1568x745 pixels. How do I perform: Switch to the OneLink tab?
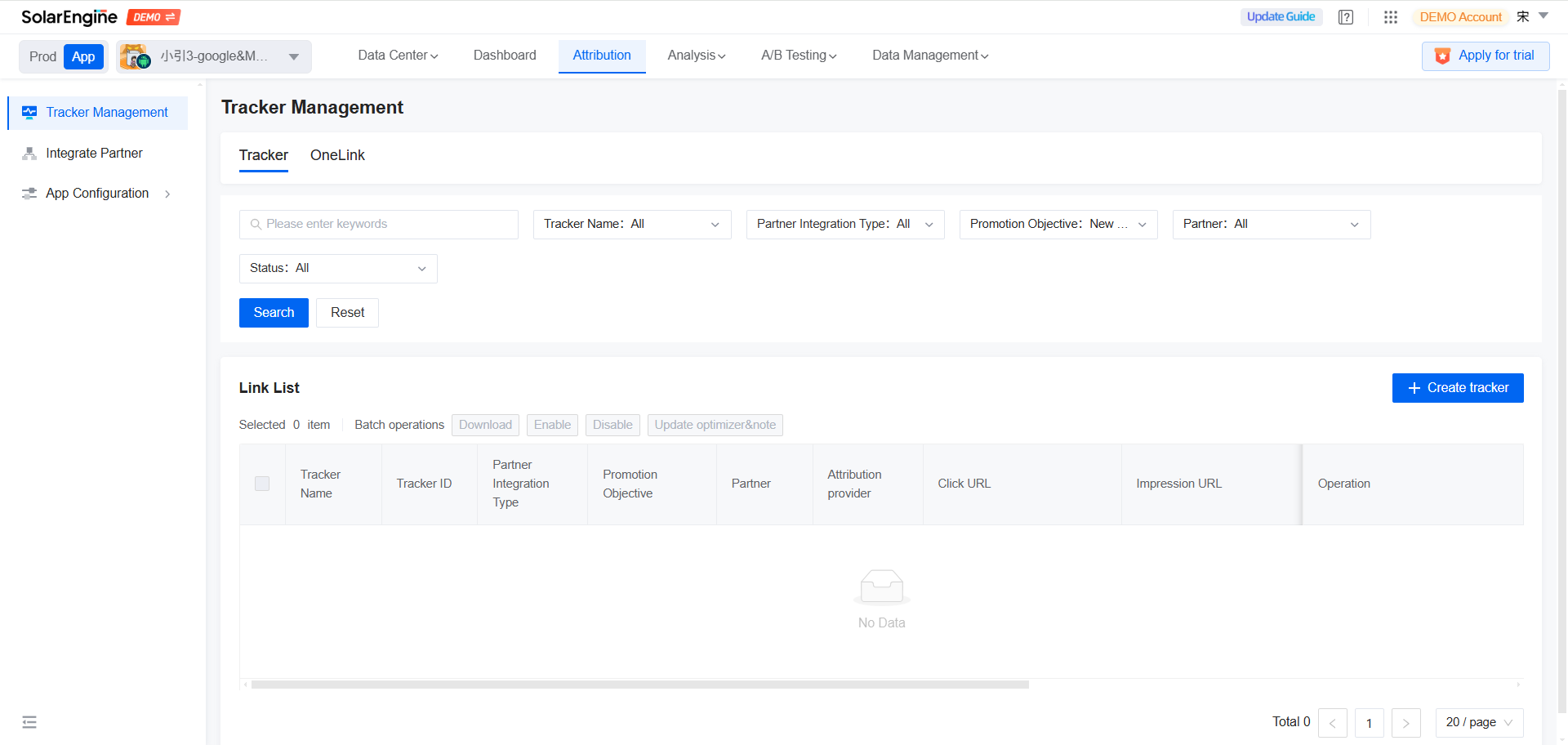click(x=336, y=155)
